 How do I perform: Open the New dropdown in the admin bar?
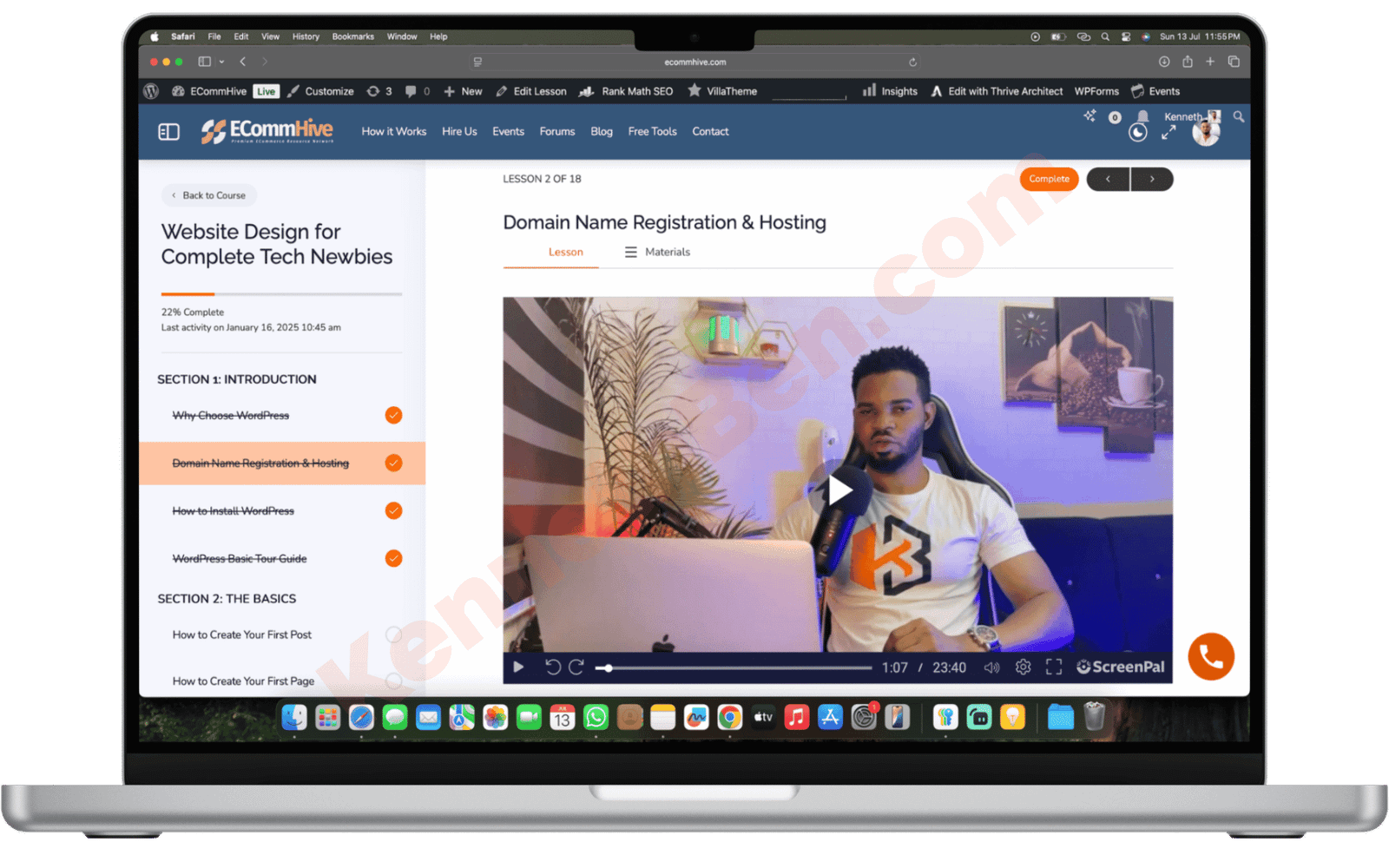pyautogui.click(x=463, y=91)
